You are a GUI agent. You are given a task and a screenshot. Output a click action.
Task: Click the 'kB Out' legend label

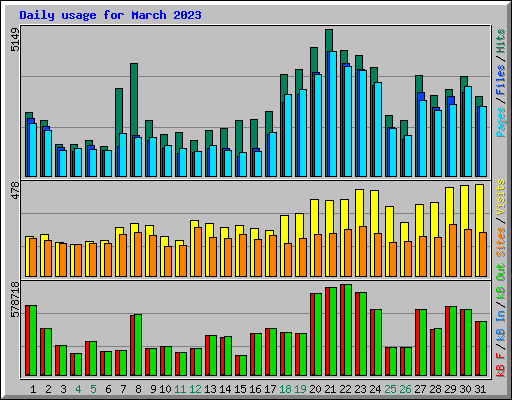tap(500, 281)
